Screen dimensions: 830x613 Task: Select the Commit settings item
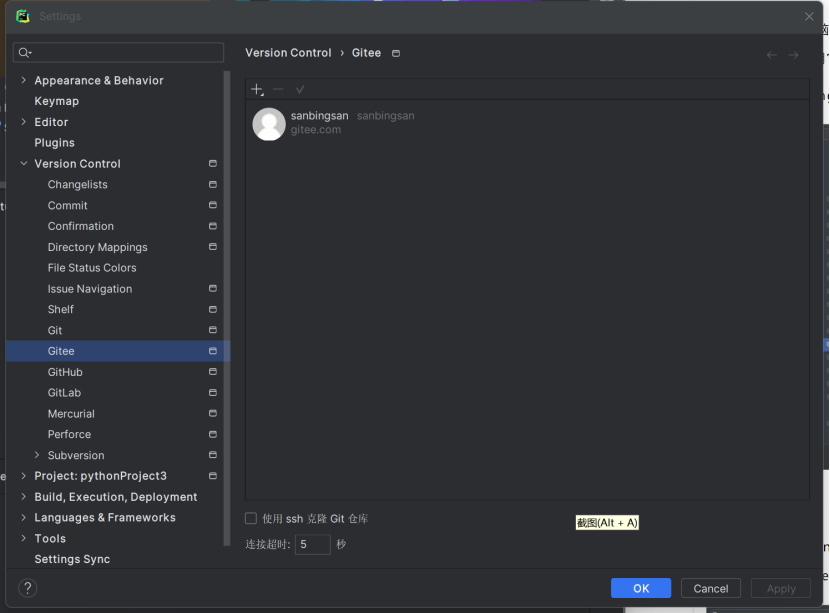[x=67, y=205]
